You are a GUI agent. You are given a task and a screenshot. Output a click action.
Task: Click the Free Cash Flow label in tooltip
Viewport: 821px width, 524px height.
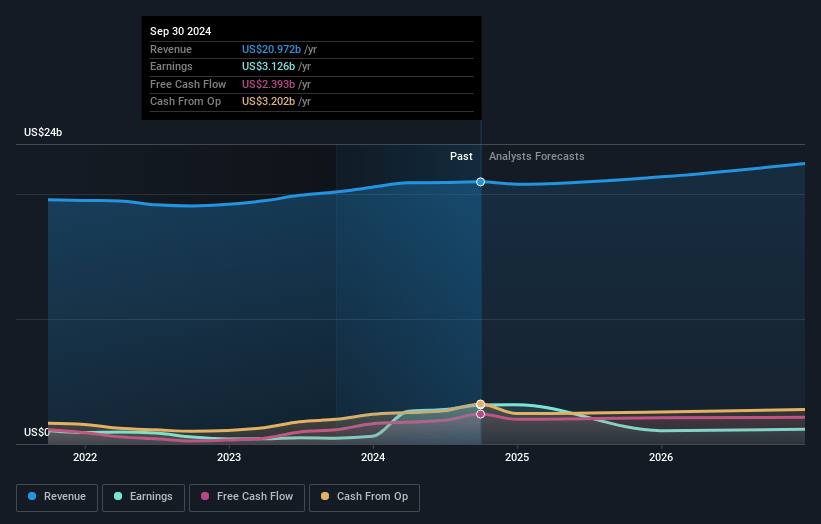[x=188, y=84]
